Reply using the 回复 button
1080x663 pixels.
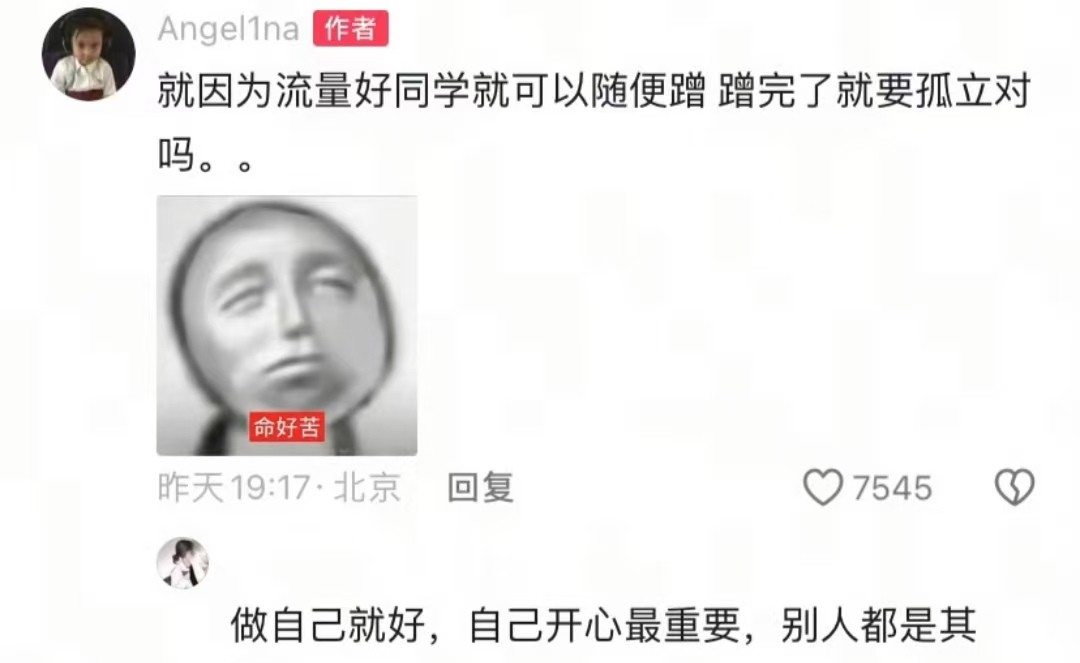(481, 487)
